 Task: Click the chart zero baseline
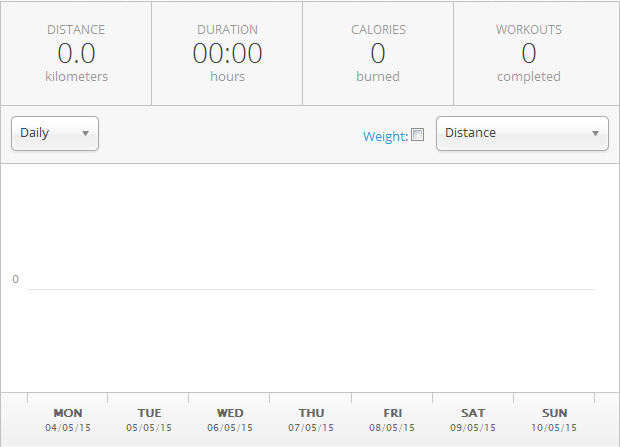[x=310, y=289]
